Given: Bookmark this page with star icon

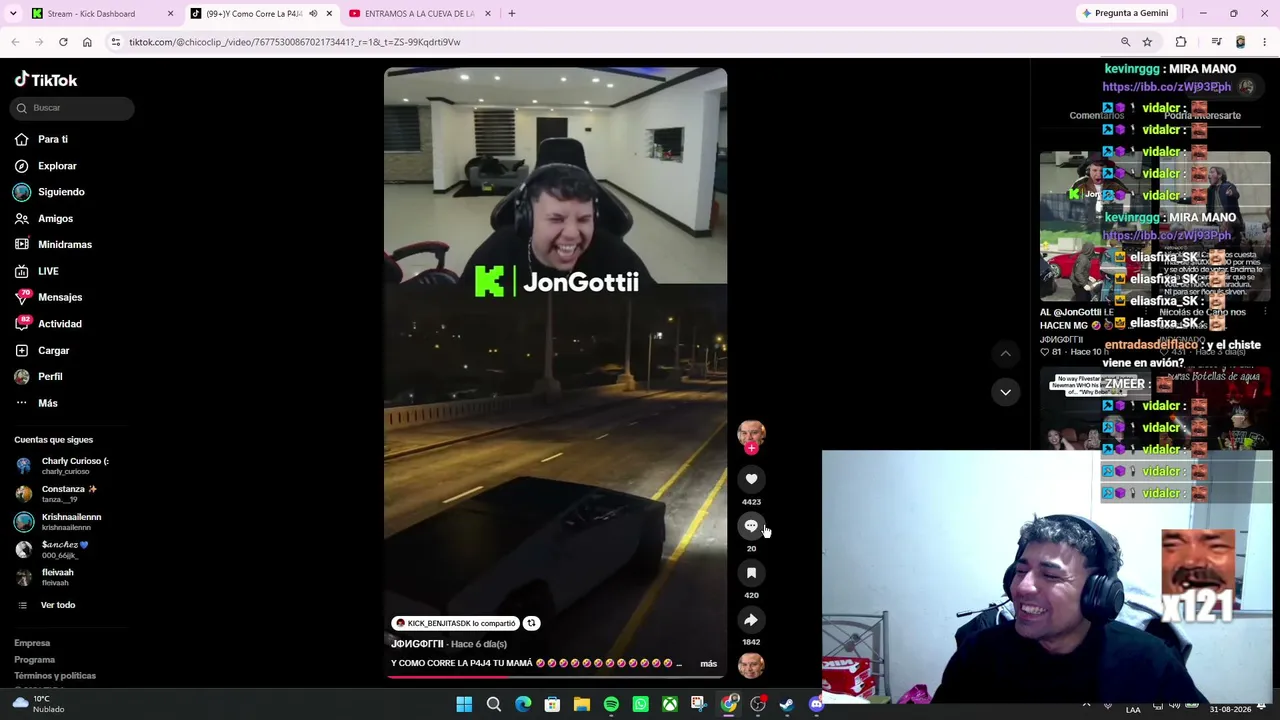Looking at the screenshot, I should click(1147, 42).
